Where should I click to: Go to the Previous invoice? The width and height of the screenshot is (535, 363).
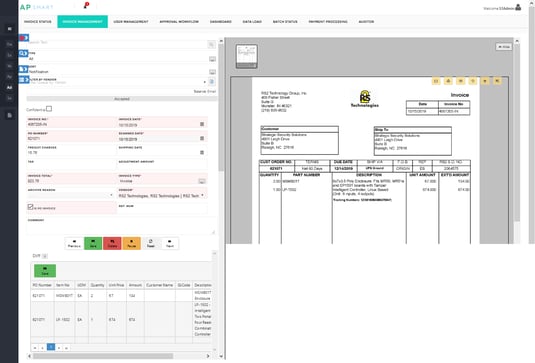pos(74,243)
